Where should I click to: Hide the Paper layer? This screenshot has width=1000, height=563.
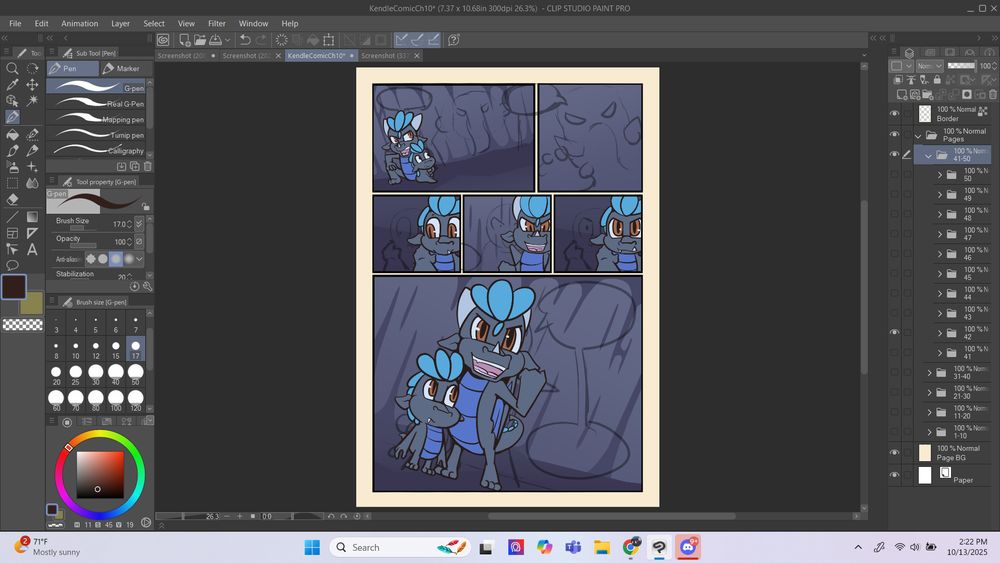pos(895,475)
